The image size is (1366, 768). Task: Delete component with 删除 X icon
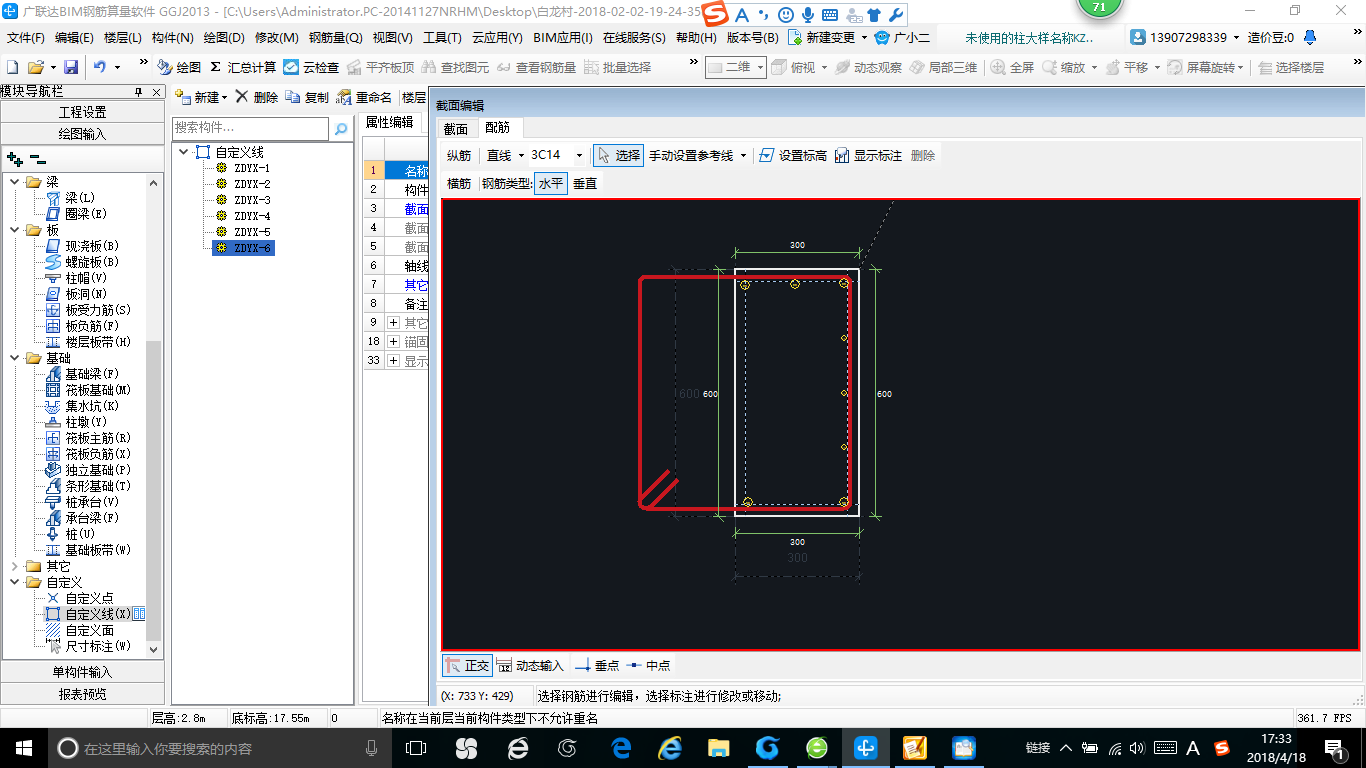pyautogui.click(x=257, y=97)
